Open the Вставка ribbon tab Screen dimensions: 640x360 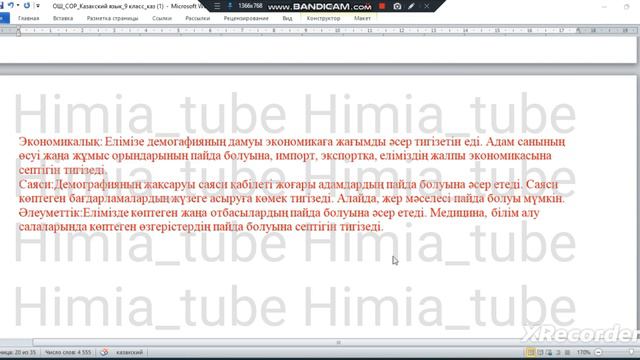(63, 18)
